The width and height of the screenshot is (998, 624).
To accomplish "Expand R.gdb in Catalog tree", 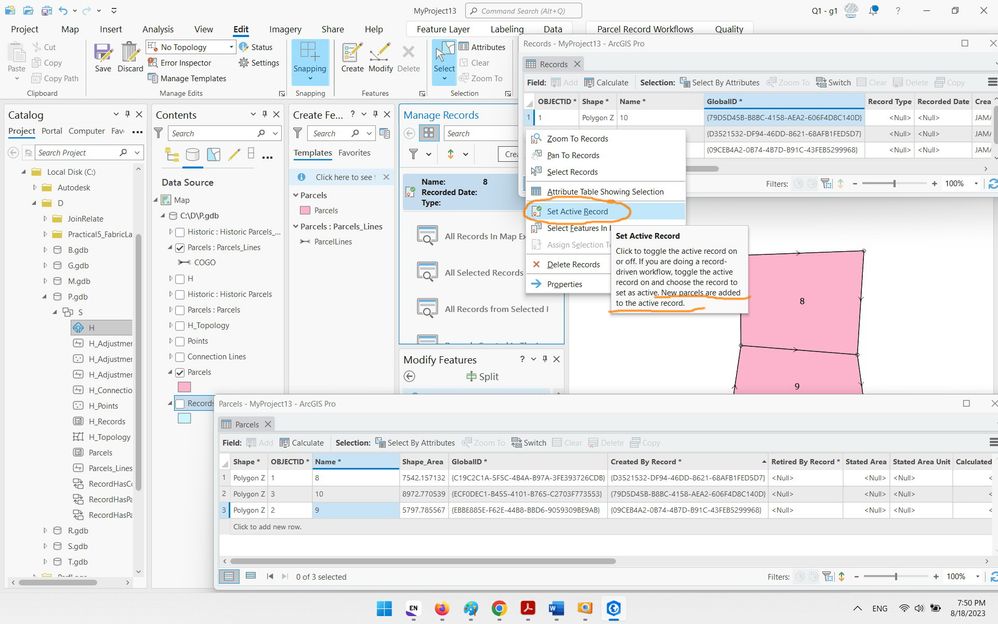I will [x=45, y=530].
